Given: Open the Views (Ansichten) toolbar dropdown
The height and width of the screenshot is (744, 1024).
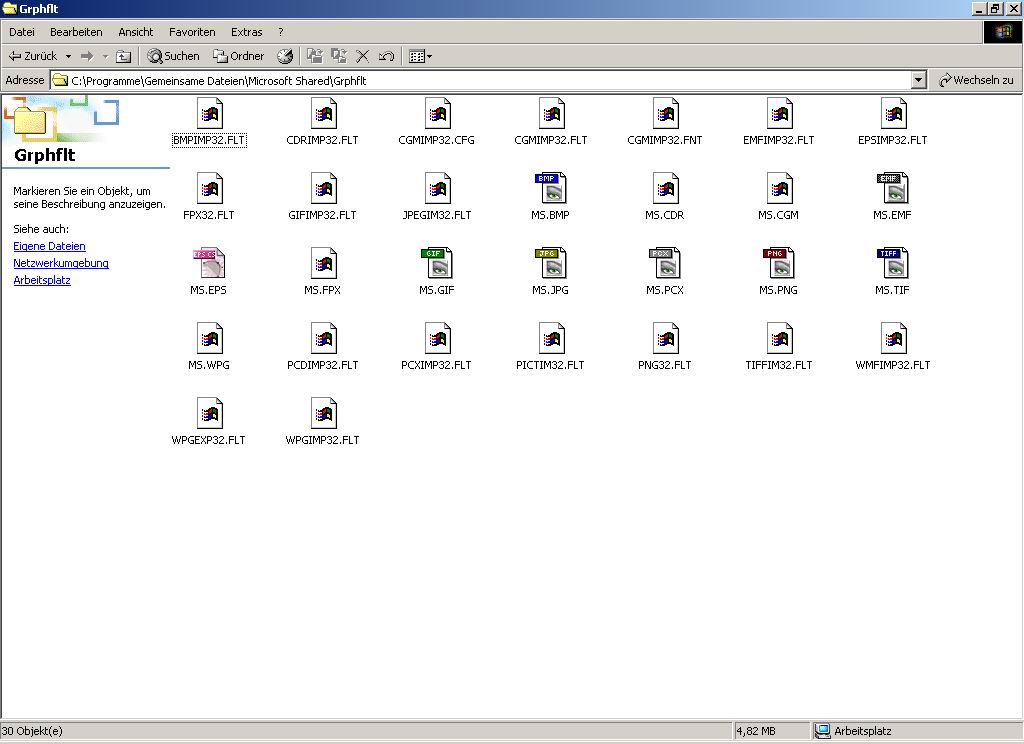Looking at the screenshot, I should pyautogui.click(x=420, y=56).
